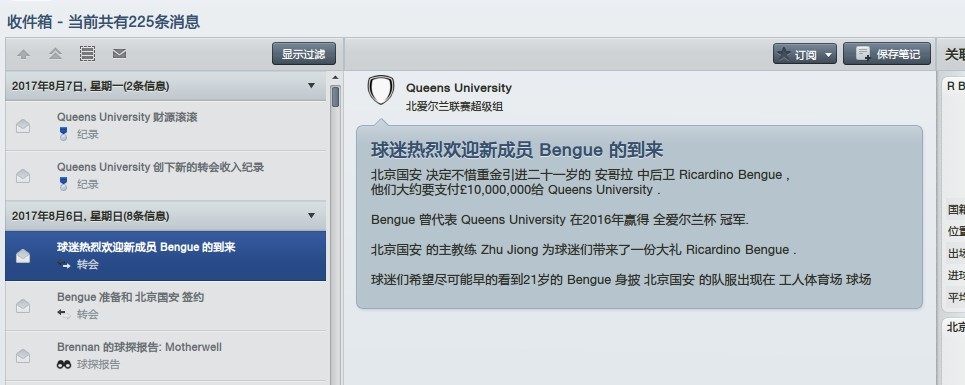Click transfer arrow icon under Bengue 准备和 北京国安 签约
Image resolution: width=965 pixels, height=385 pixels.
(x=64, y=314)
